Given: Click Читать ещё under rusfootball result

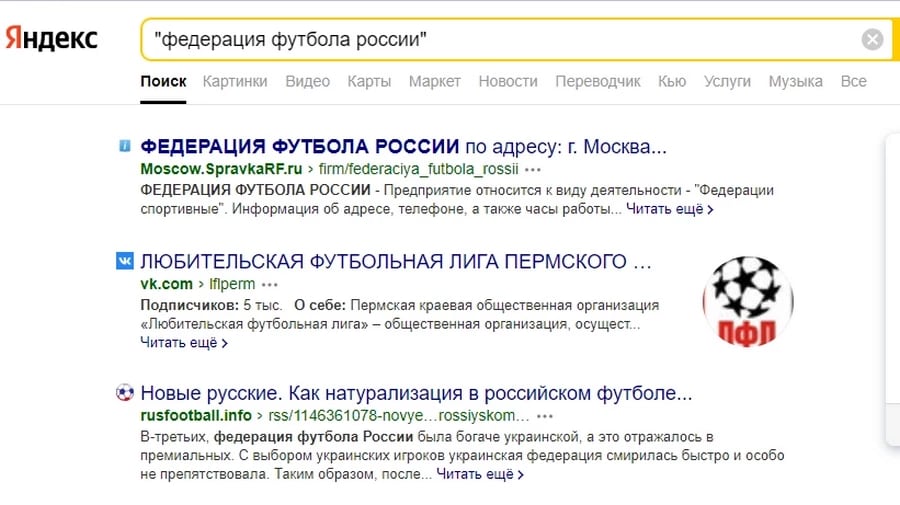Looking at the screenshot, I should pos(480,475).
